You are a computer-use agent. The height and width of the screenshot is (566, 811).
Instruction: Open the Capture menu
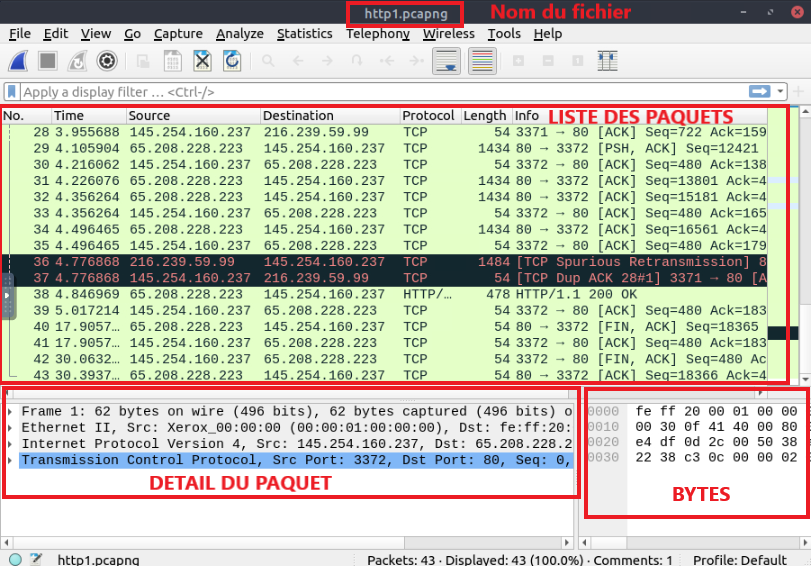pos(178,34)
